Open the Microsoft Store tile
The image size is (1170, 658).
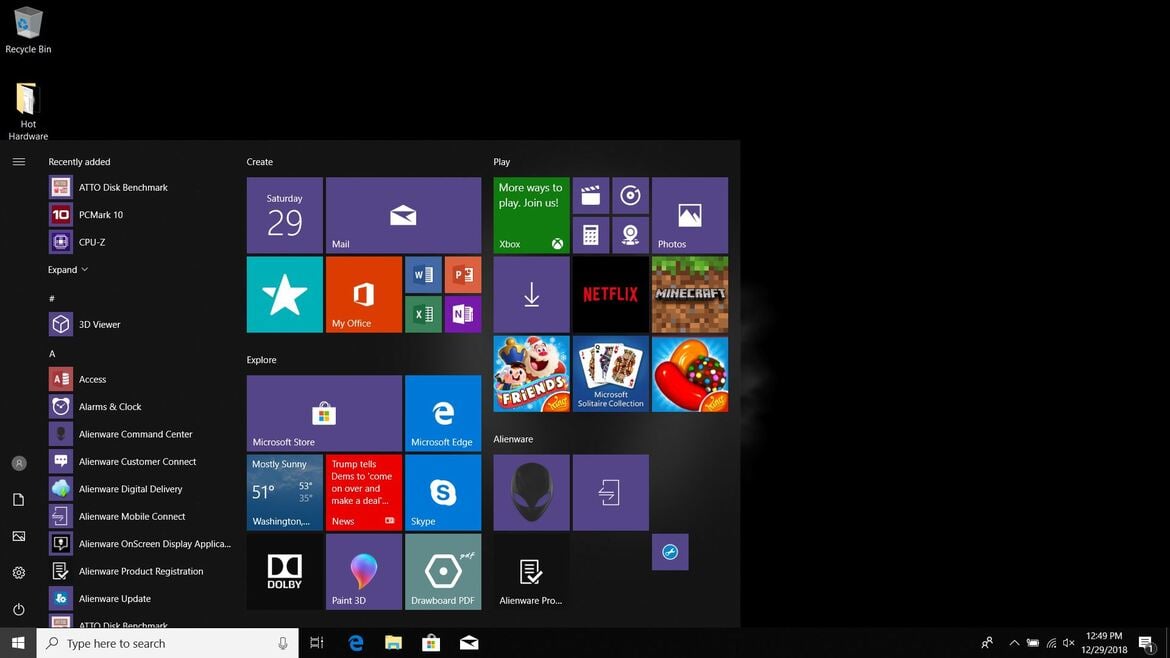[324, 413]
